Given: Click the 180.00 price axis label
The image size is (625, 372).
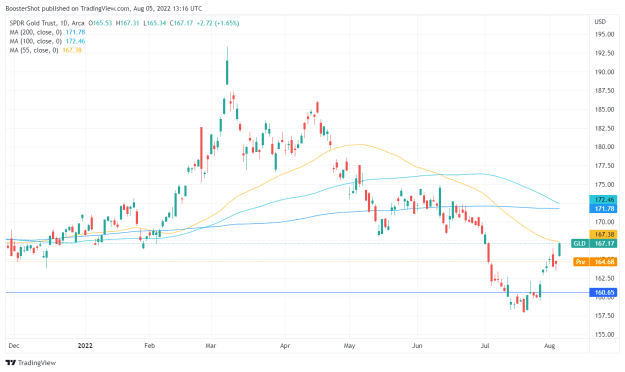Looking at the screenshot, I should 604,147.
